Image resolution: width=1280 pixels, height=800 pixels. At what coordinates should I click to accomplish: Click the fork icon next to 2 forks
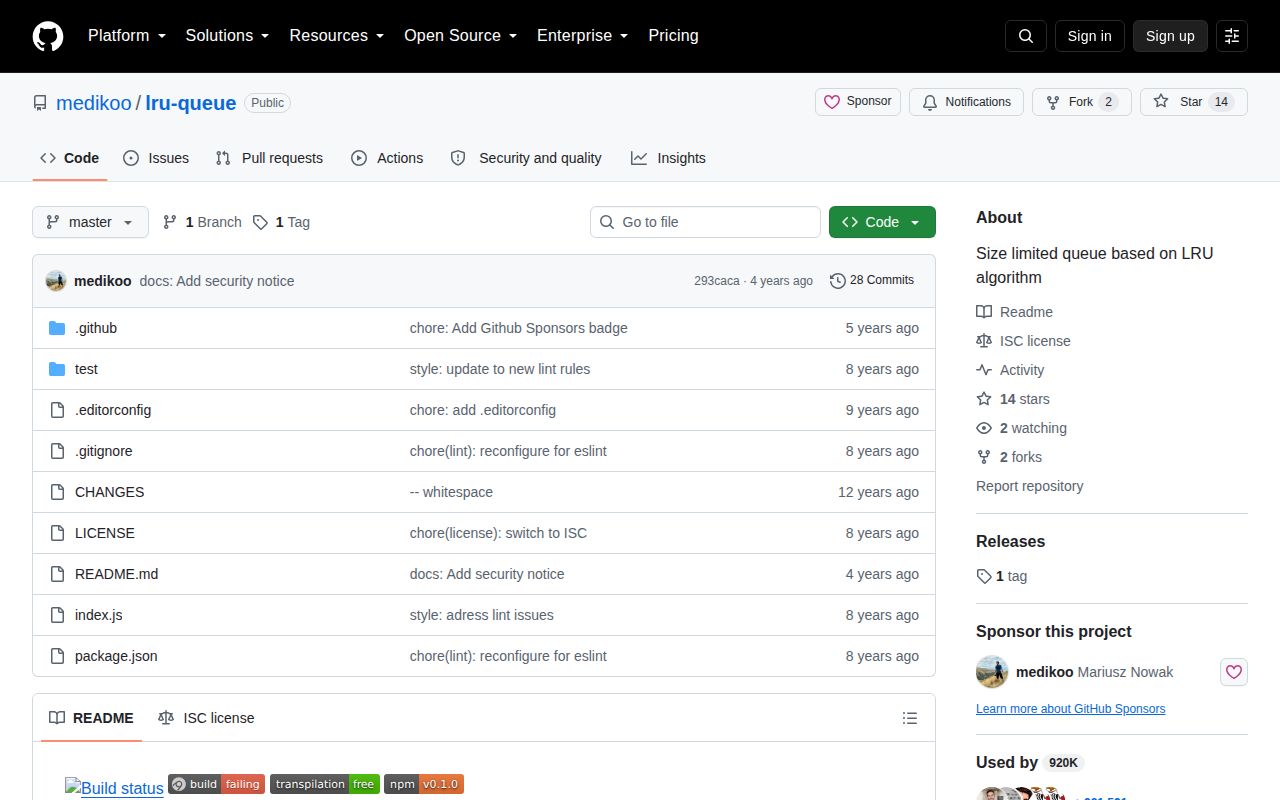984,457
